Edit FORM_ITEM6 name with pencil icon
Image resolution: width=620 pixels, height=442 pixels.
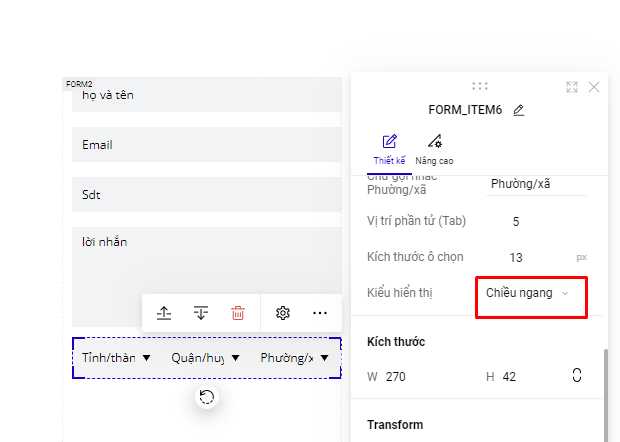tap(518, 110)
